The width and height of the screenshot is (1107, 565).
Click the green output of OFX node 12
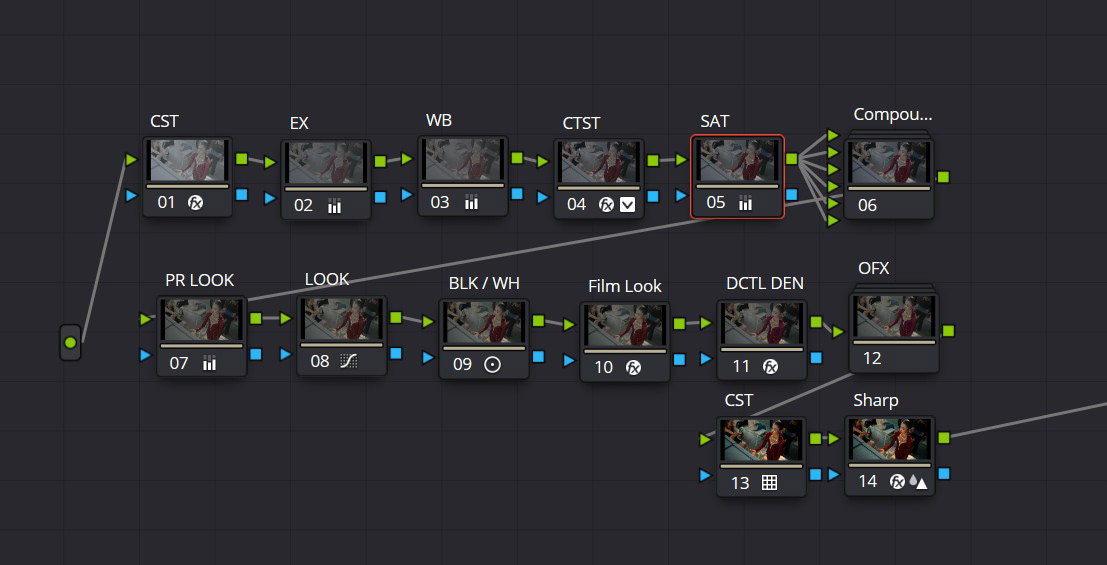click(x=949, y=331)
